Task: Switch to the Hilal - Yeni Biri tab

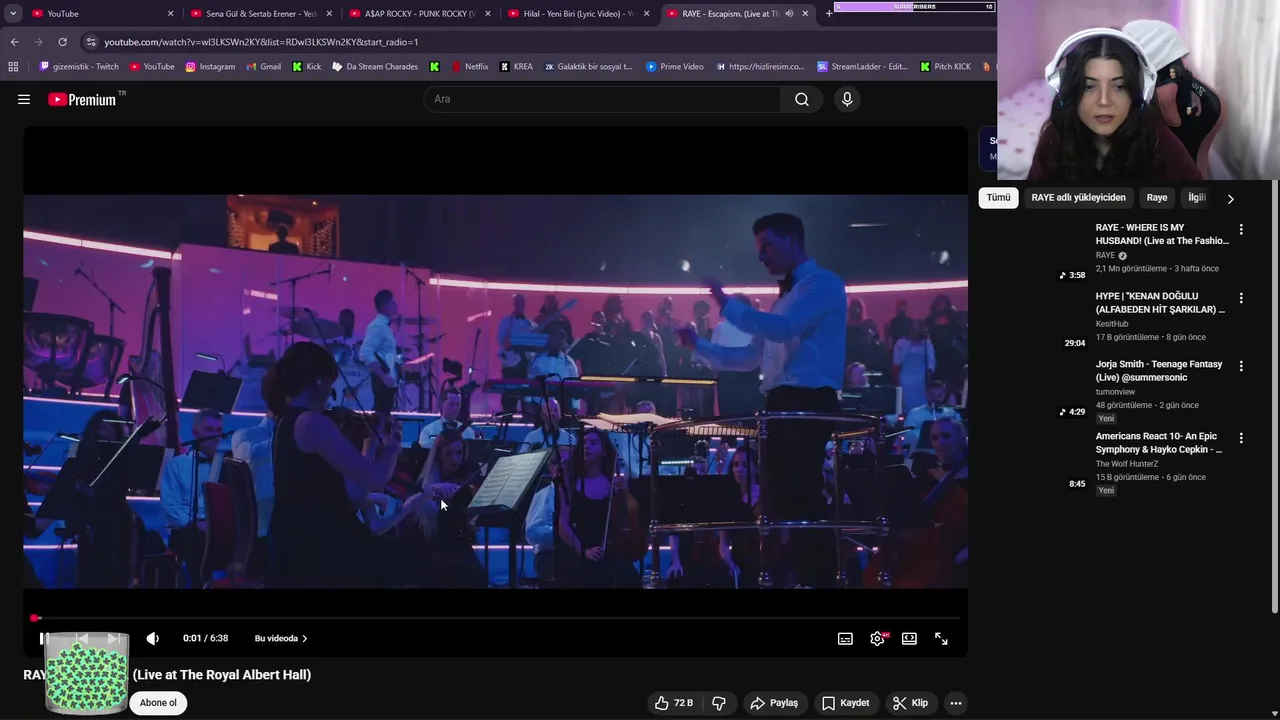Action: click(x=578, y=13)
